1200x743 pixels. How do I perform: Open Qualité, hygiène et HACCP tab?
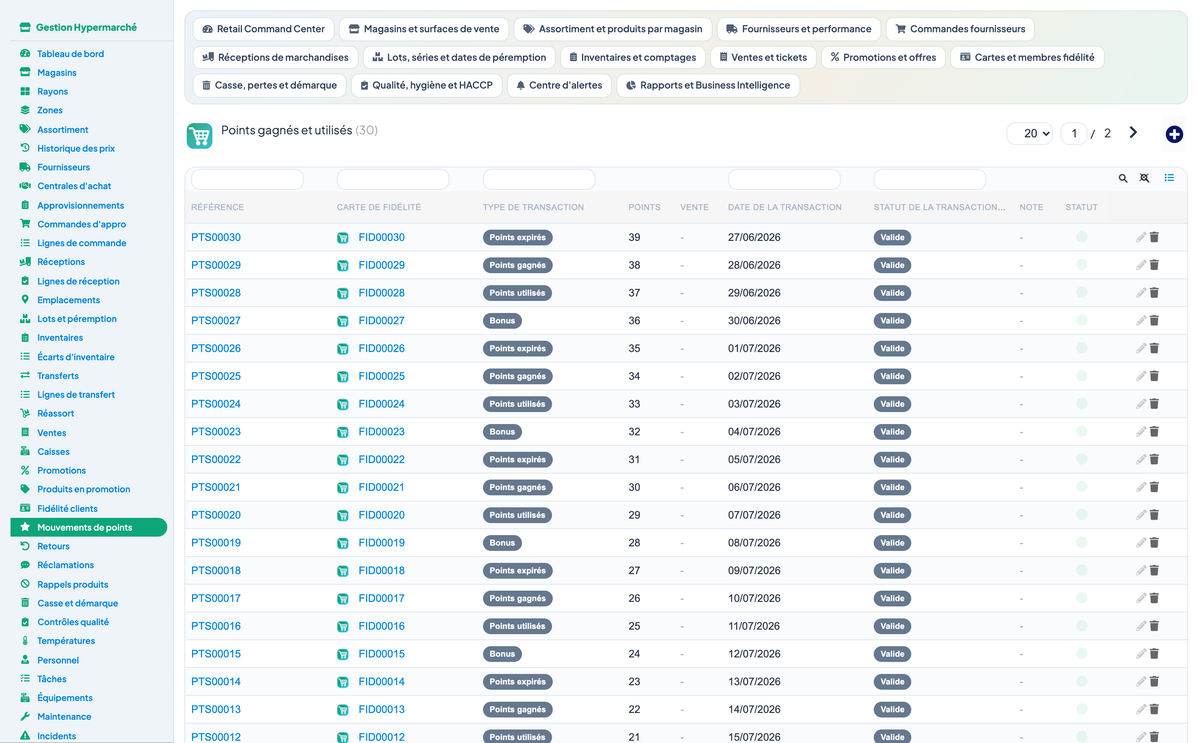[427, 85]
